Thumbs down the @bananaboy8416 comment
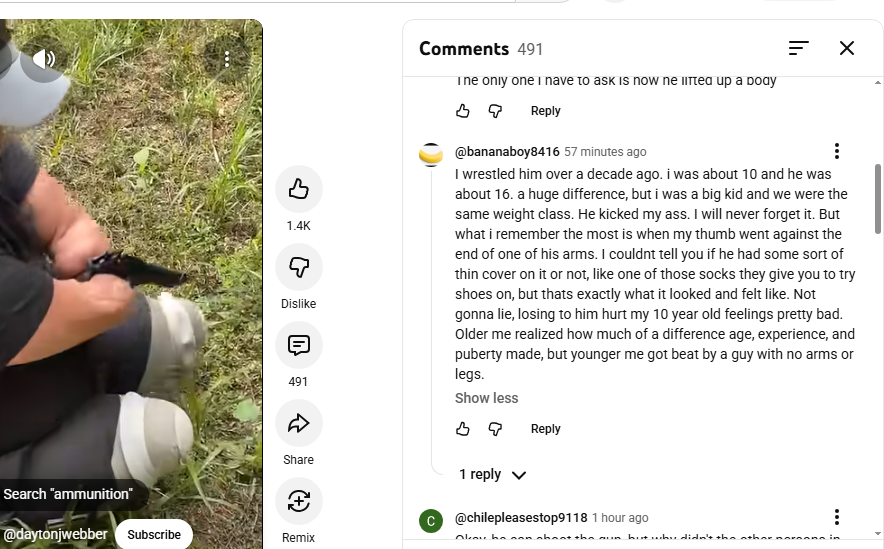Viewport: 884px width, 549px height. point(495,429)
